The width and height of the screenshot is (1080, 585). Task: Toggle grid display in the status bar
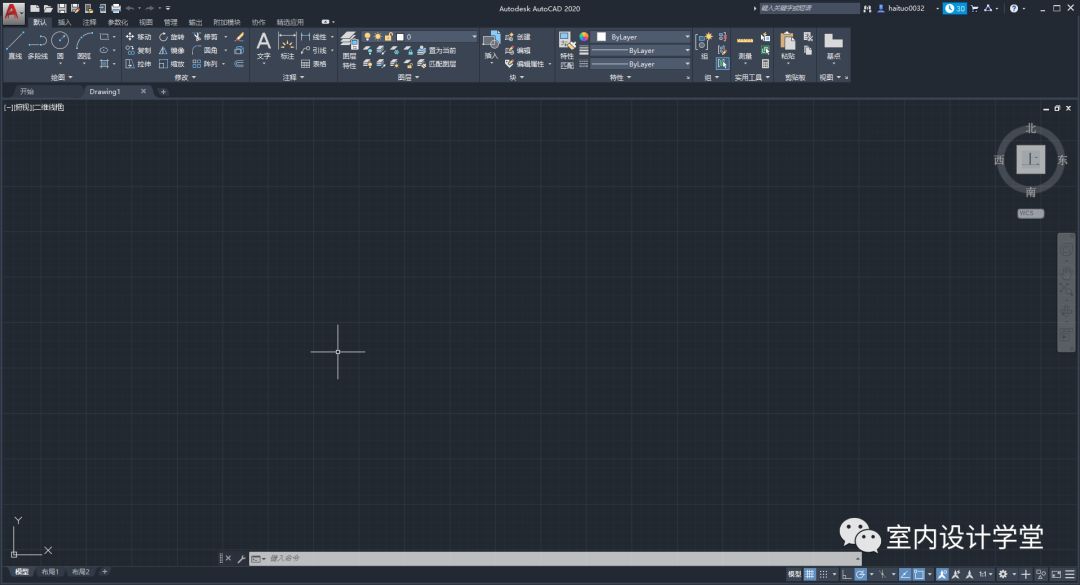pyautogui.click(x=808, y=575)
